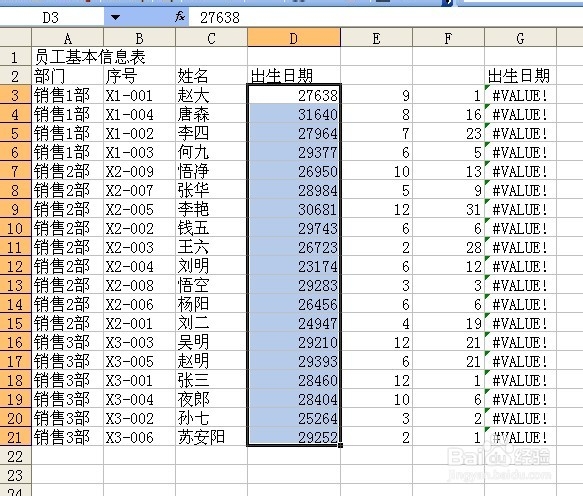Select cell with value 23174
This screenshot has height=496, width=583.
[294, 266]
